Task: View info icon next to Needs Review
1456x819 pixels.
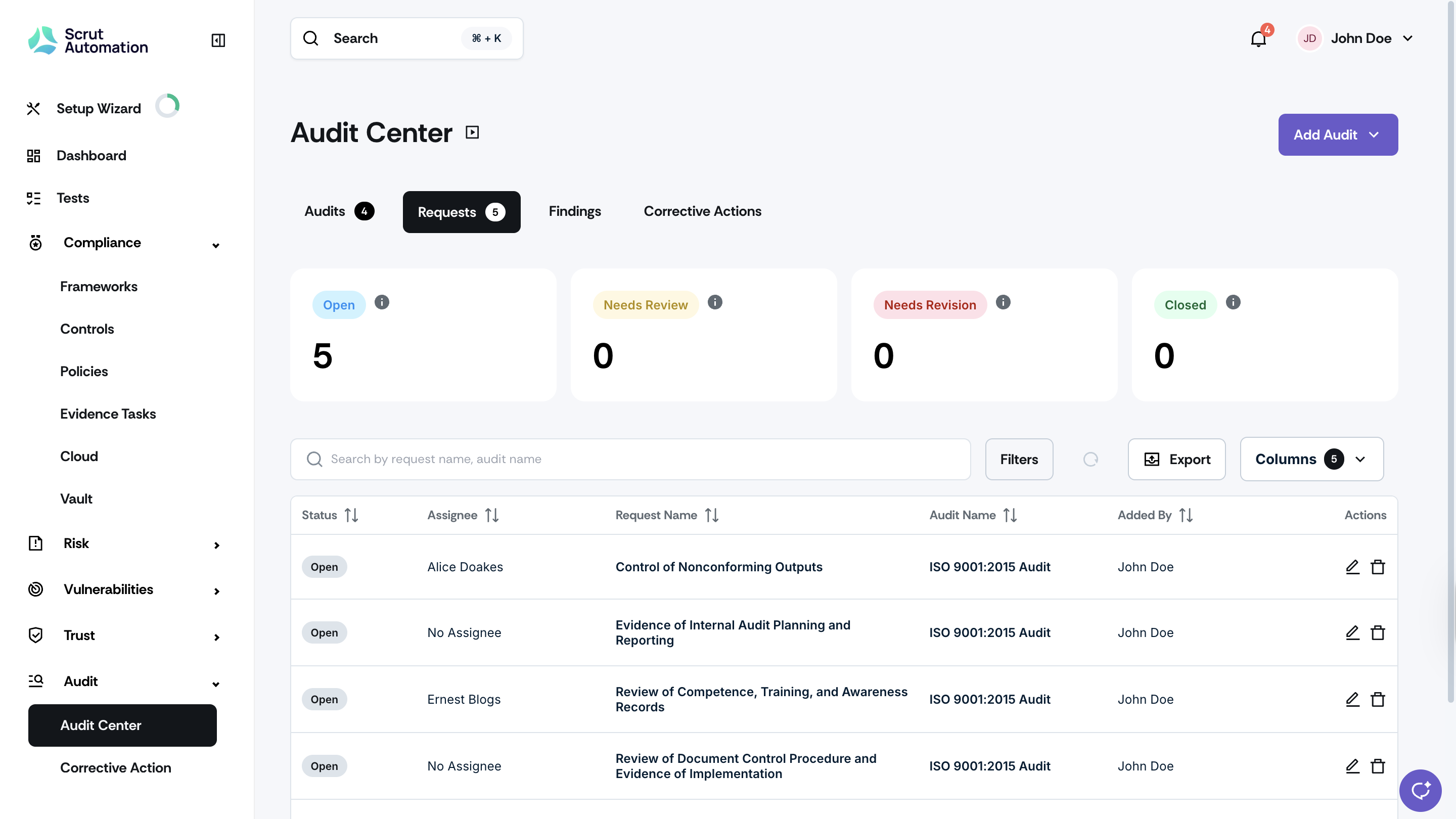Action: coord(715,302)
